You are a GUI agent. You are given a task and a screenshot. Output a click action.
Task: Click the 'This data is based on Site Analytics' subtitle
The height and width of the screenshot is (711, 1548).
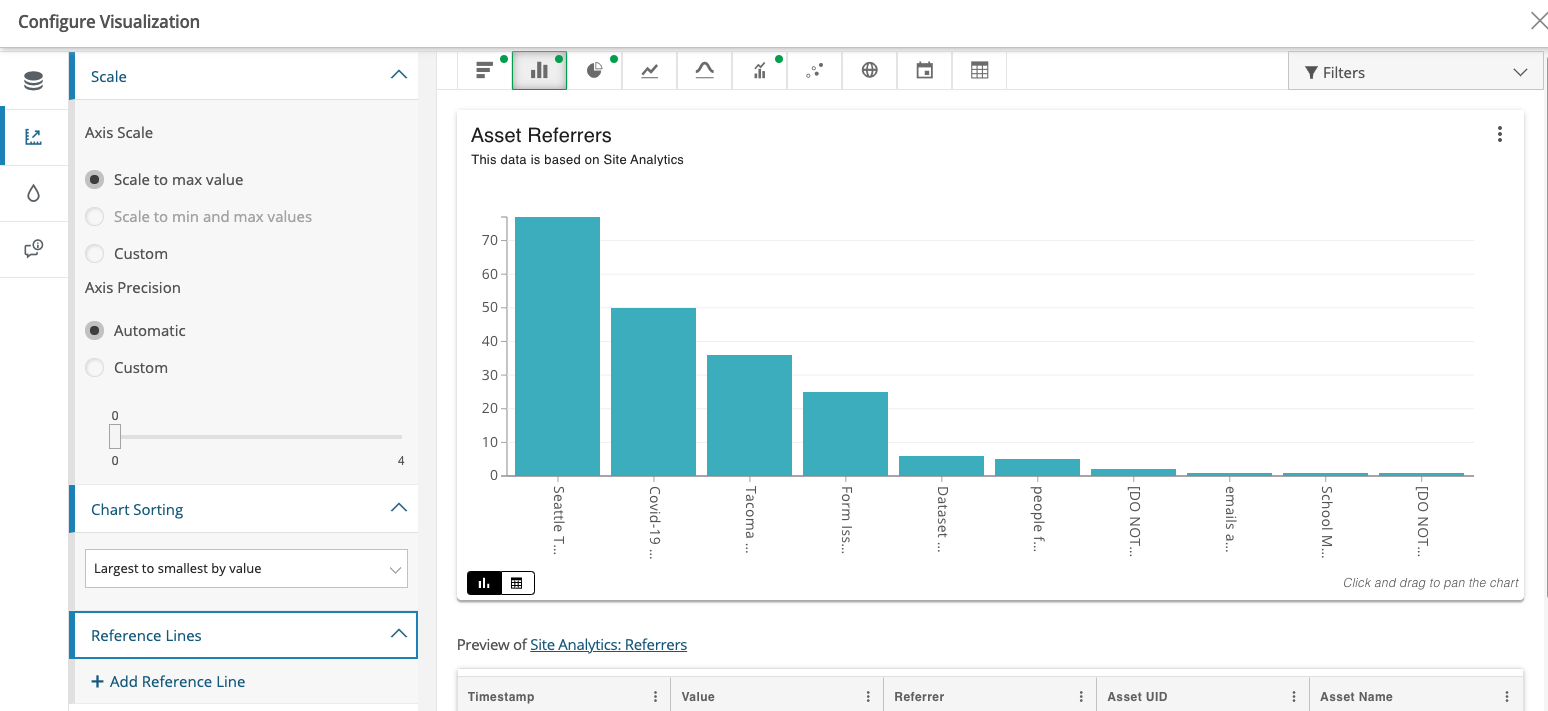click(x=577, y=160)
